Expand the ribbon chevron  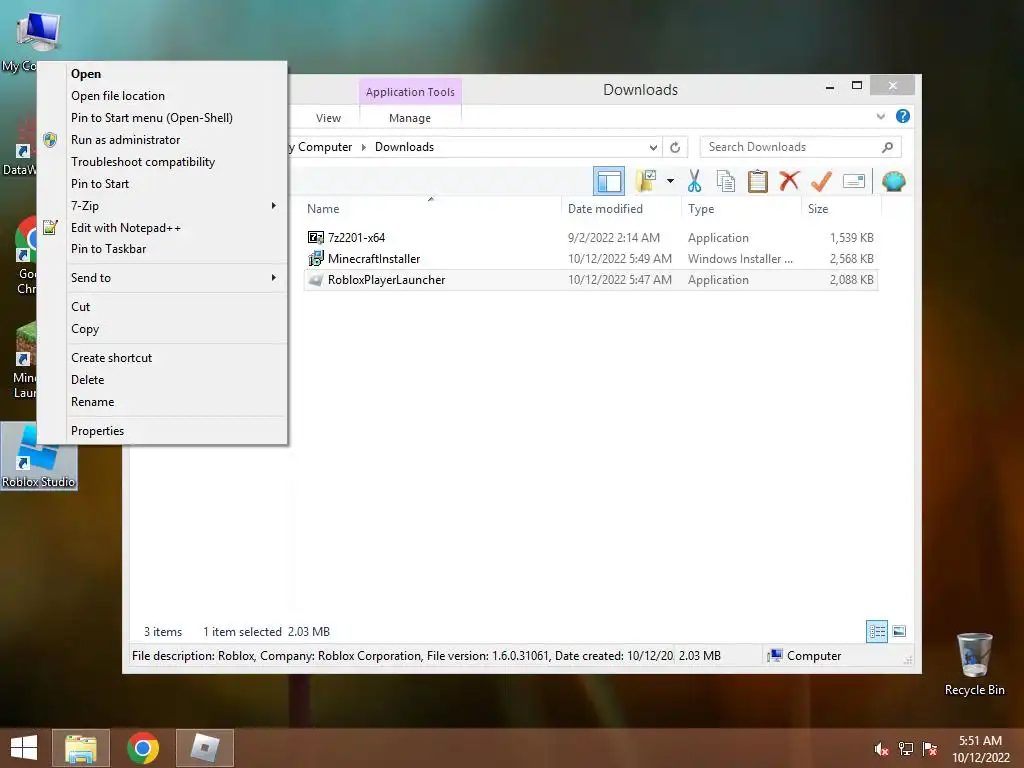click(880, 116)
